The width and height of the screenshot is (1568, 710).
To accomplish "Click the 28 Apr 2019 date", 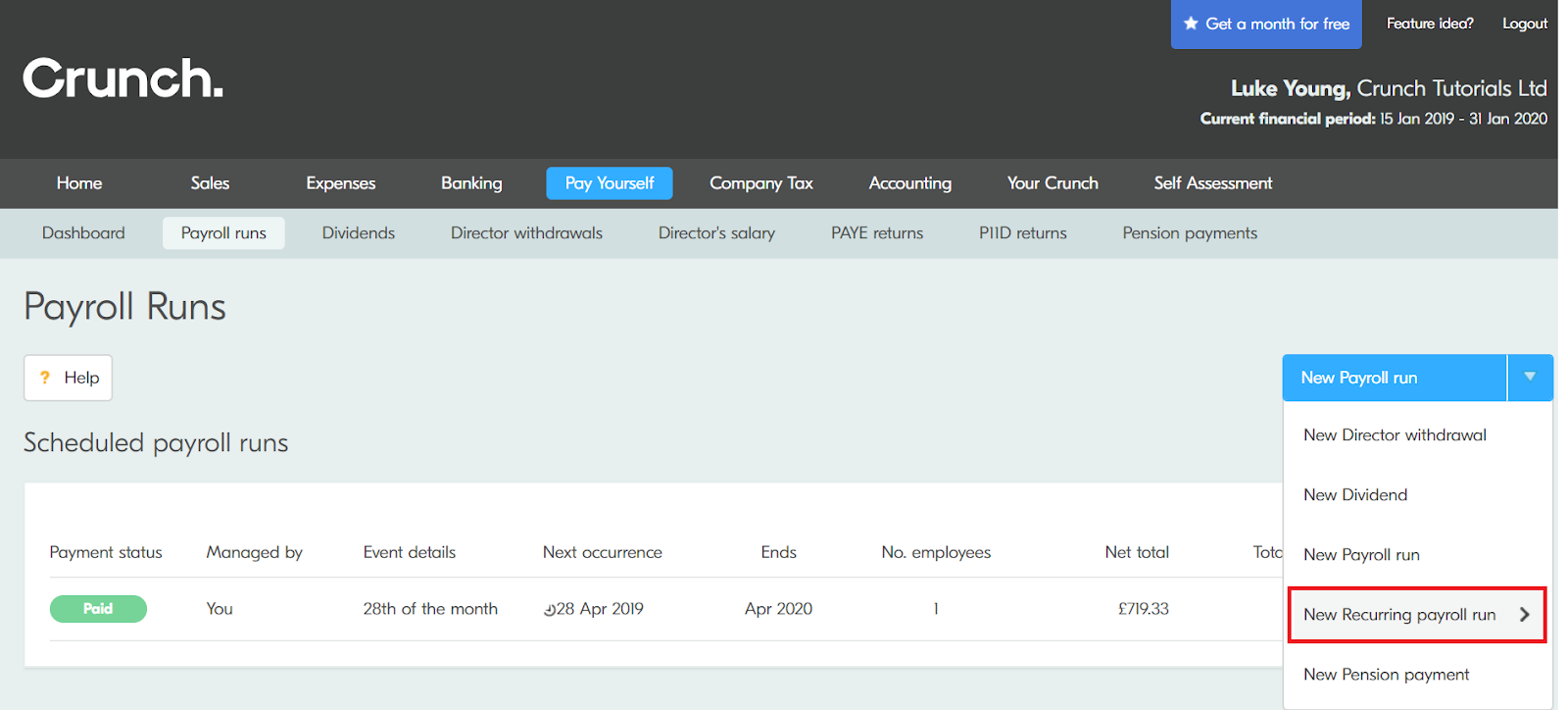I will coord(600,609).
